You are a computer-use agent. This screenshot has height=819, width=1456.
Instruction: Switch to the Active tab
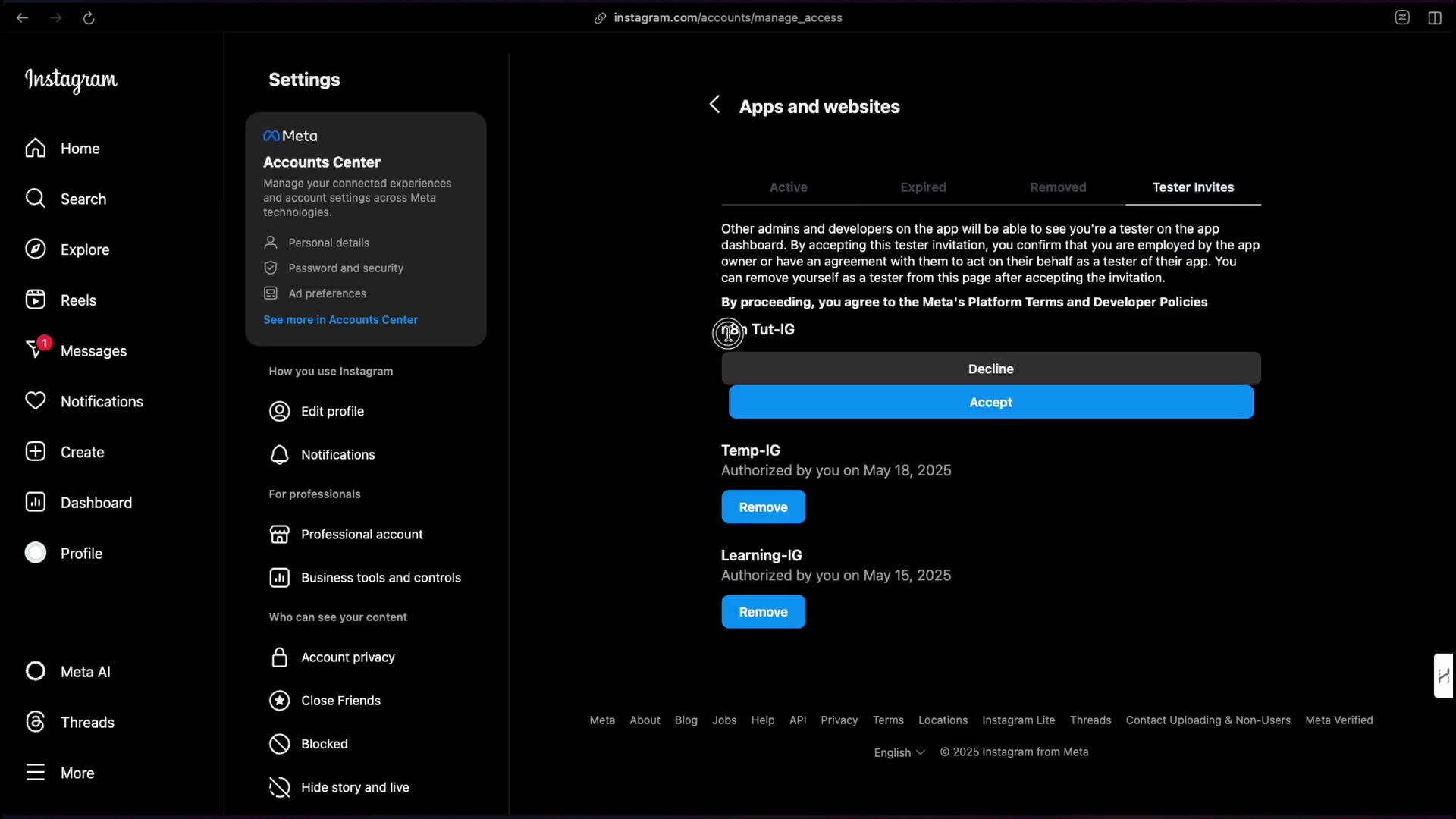[x=789, y=187]
